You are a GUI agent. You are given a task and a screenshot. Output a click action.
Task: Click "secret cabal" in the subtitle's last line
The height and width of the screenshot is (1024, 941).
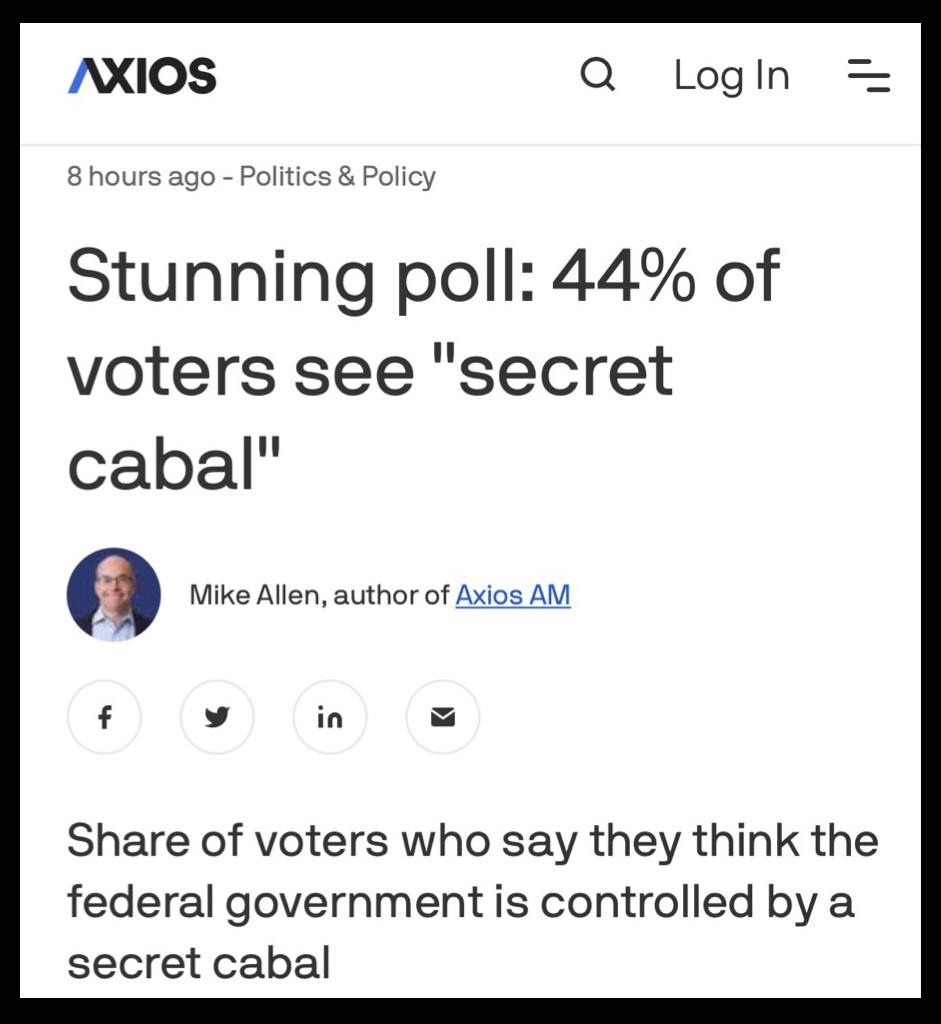[199, 963]
